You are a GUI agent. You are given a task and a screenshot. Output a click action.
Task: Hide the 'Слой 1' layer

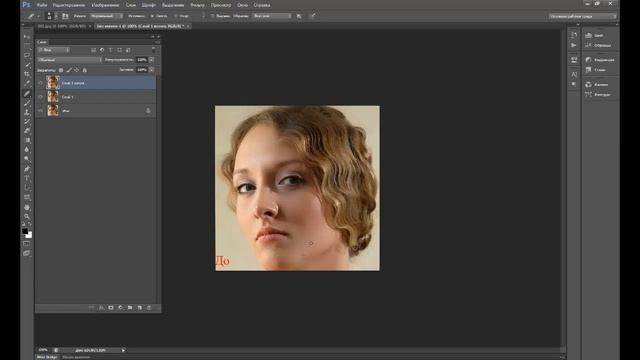pos(40,97)
